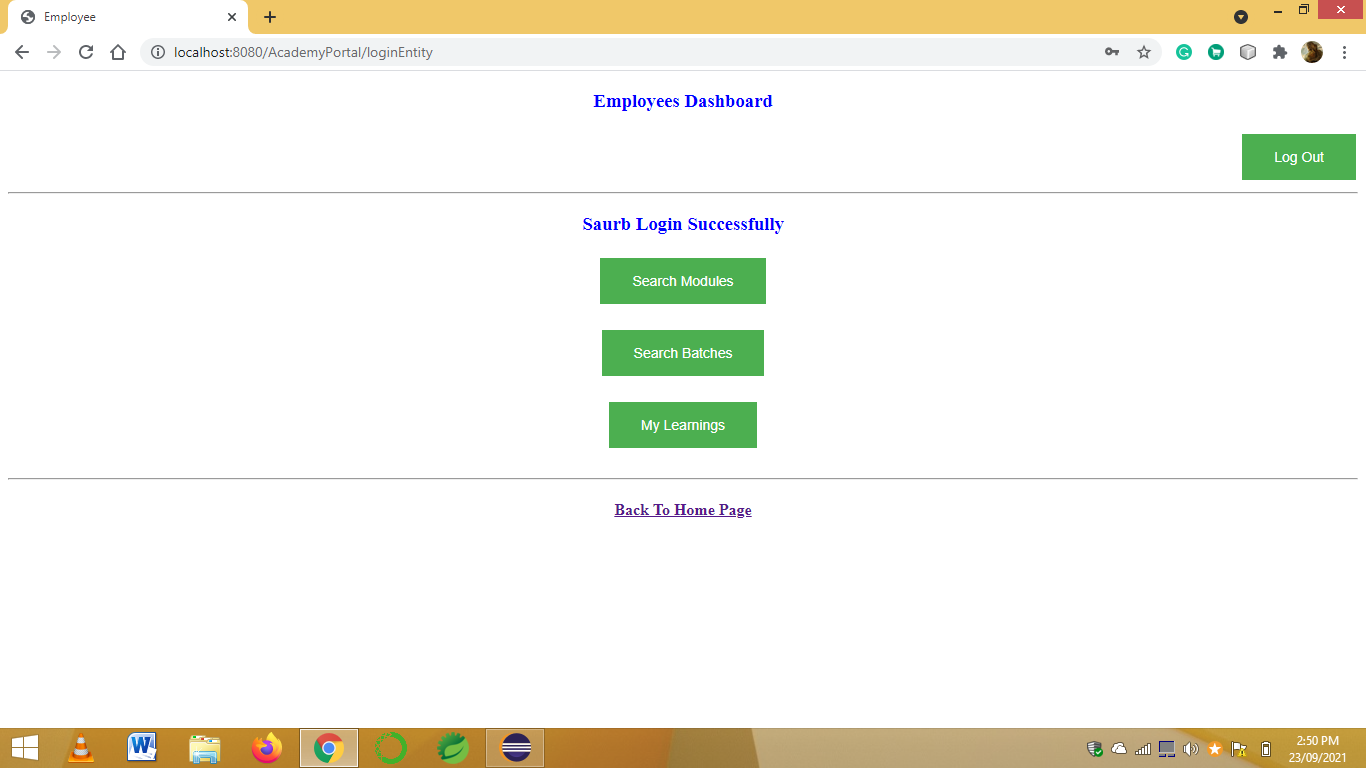
Task: Open the Action Center flag icon
Action: click(1239, 749)
